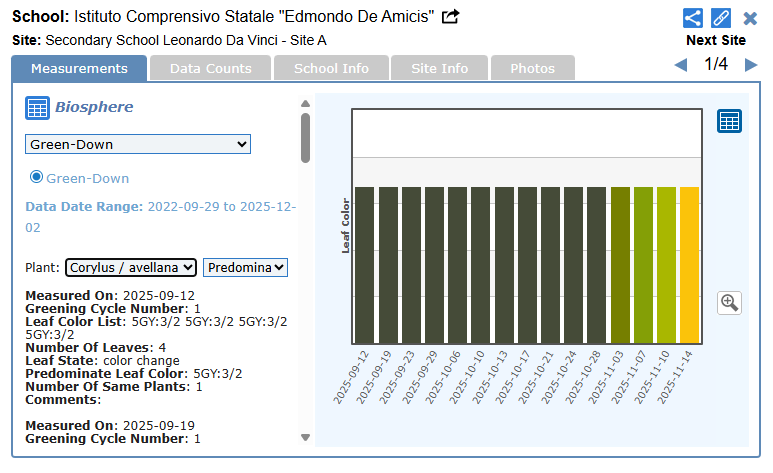This screenshot has width=773, height=473.
Task: Open the School Info tab
Action: [331, 68]
